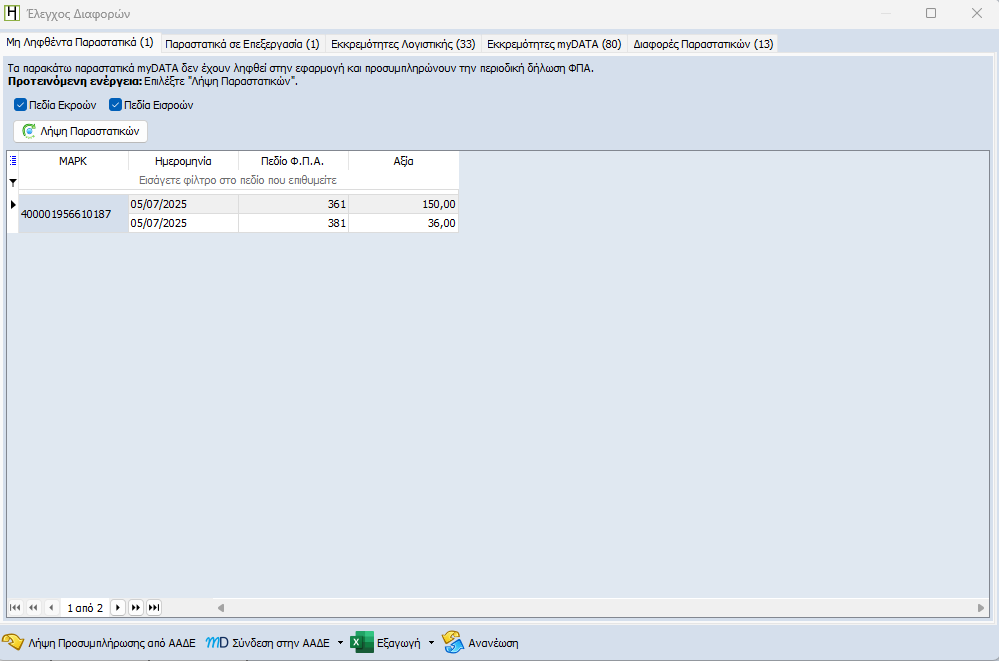The image size is (999, 661).
Task: Click the Excel Εξαγωγή icon
Action: [x=362, y=642]
